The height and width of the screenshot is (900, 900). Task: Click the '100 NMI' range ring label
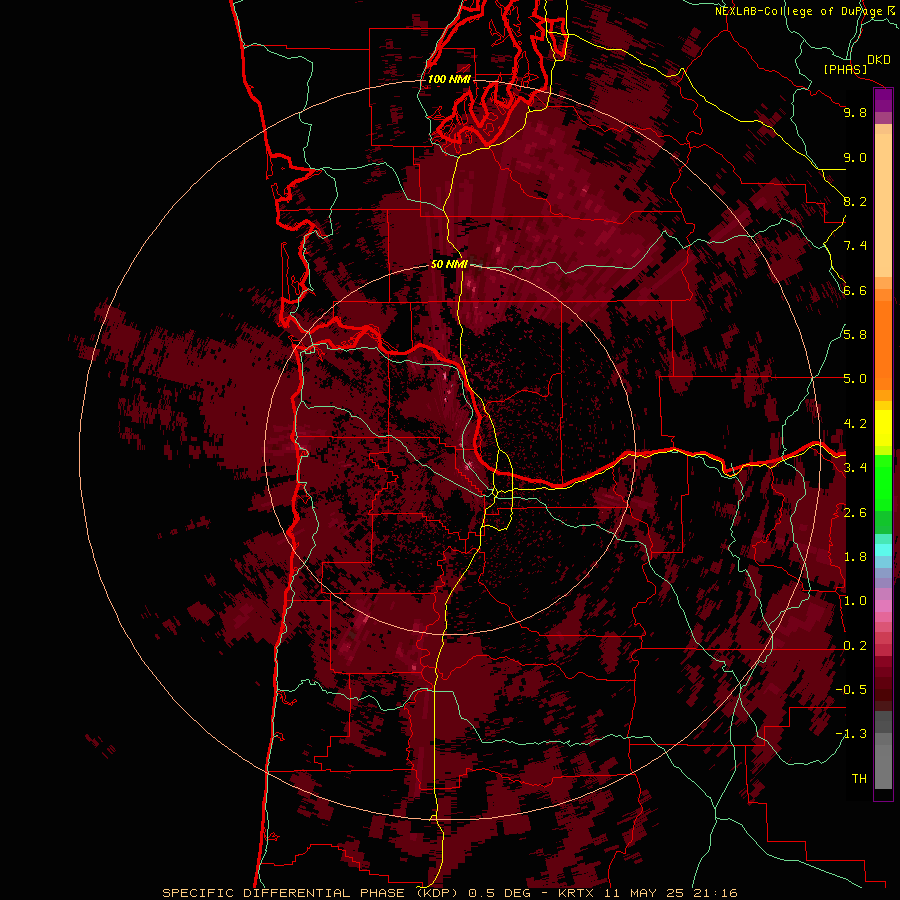(449, 79)
